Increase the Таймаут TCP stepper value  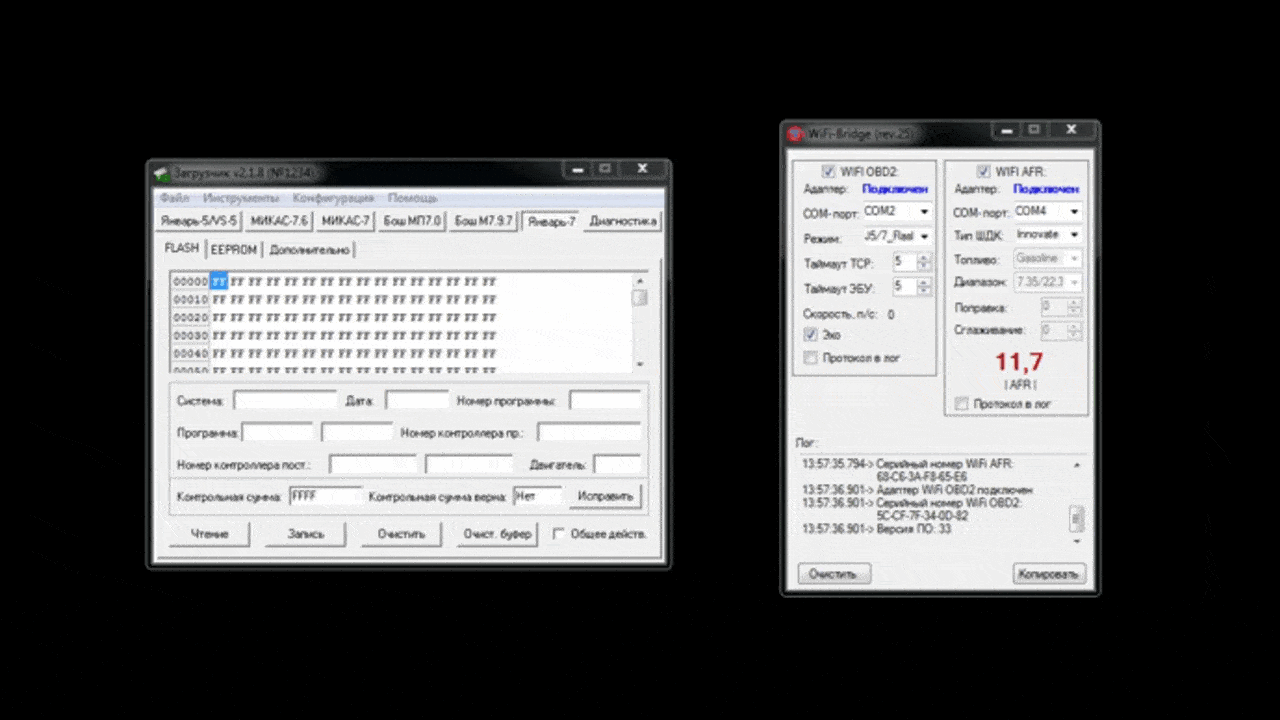(925, 258)
